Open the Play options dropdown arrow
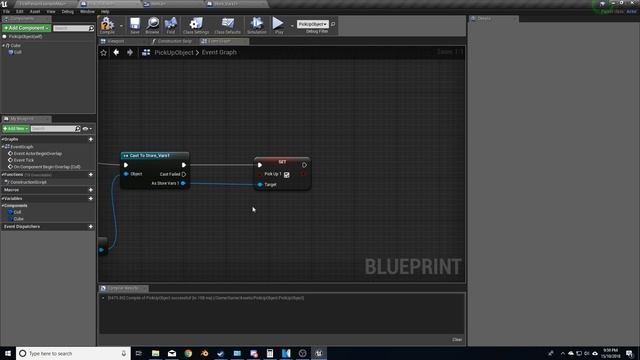 point(292,26)
